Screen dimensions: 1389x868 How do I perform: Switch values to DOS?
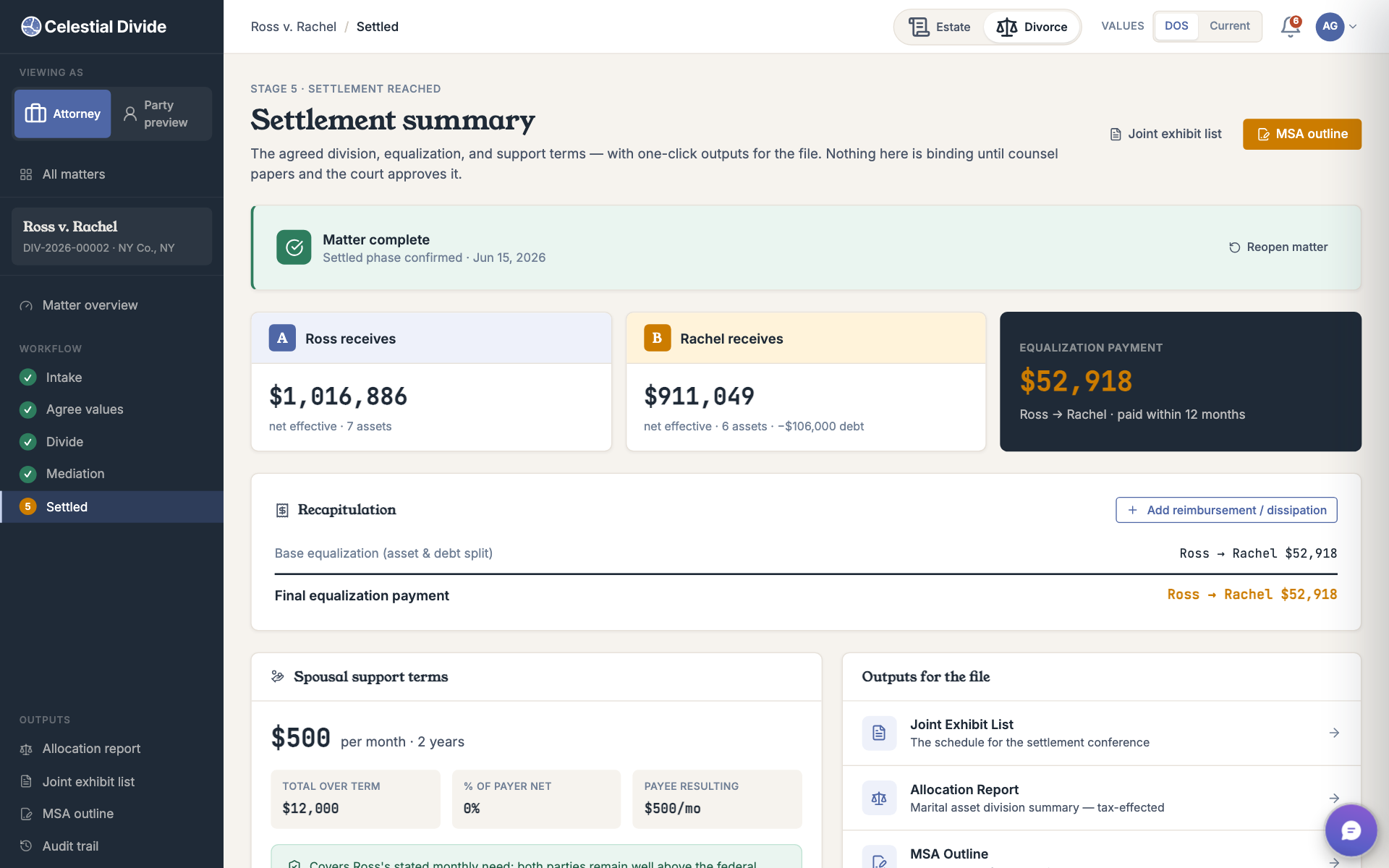click(x=1176, y=26)
